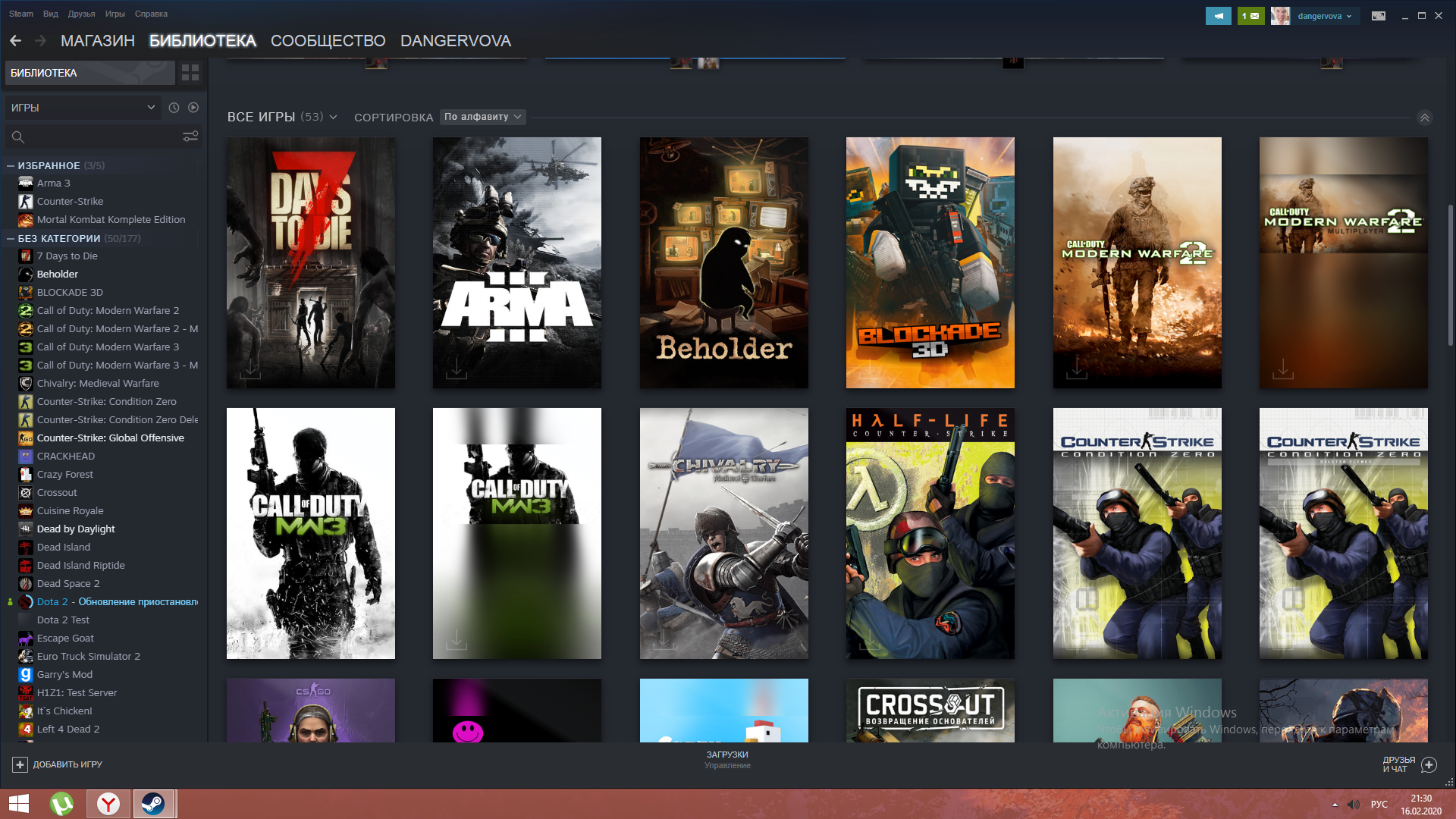Screen dimensions: 1456x819
Task: Open advanced filter settings icon
Action: pos(190,136)
